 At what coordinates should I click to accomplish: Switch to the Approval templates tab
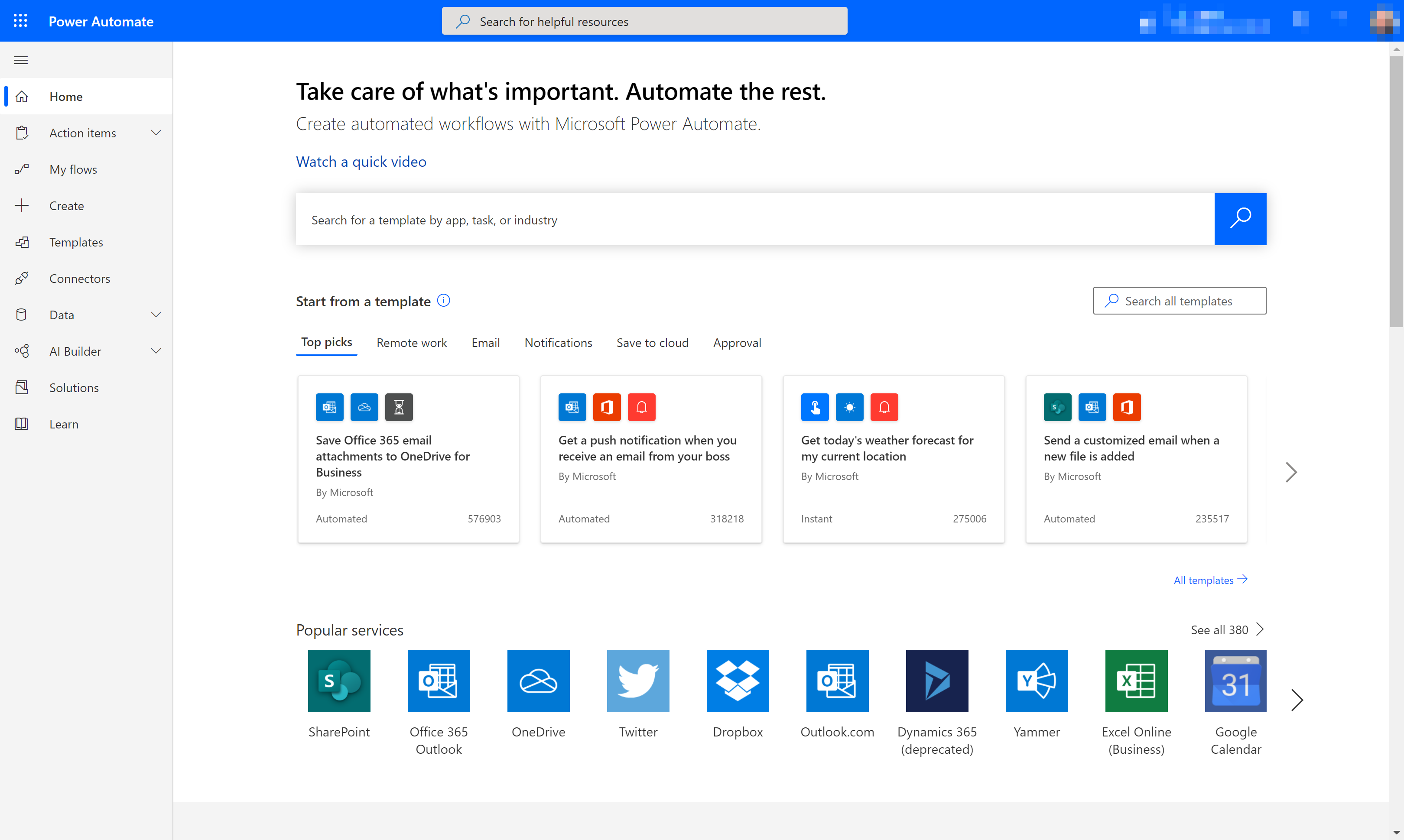pyautogui.click(x=737, y=342)
